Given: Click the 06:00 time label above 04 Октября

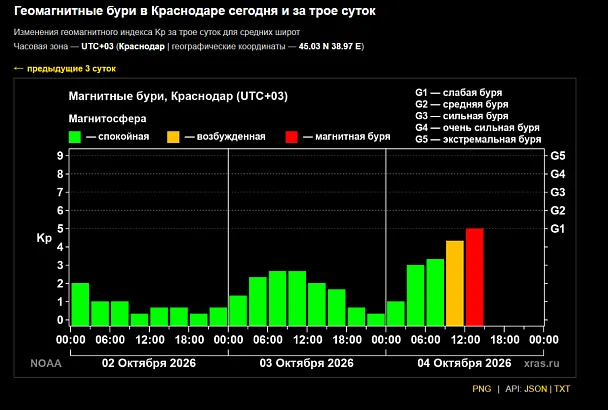Looking at the screenshot, I should 425,340.
